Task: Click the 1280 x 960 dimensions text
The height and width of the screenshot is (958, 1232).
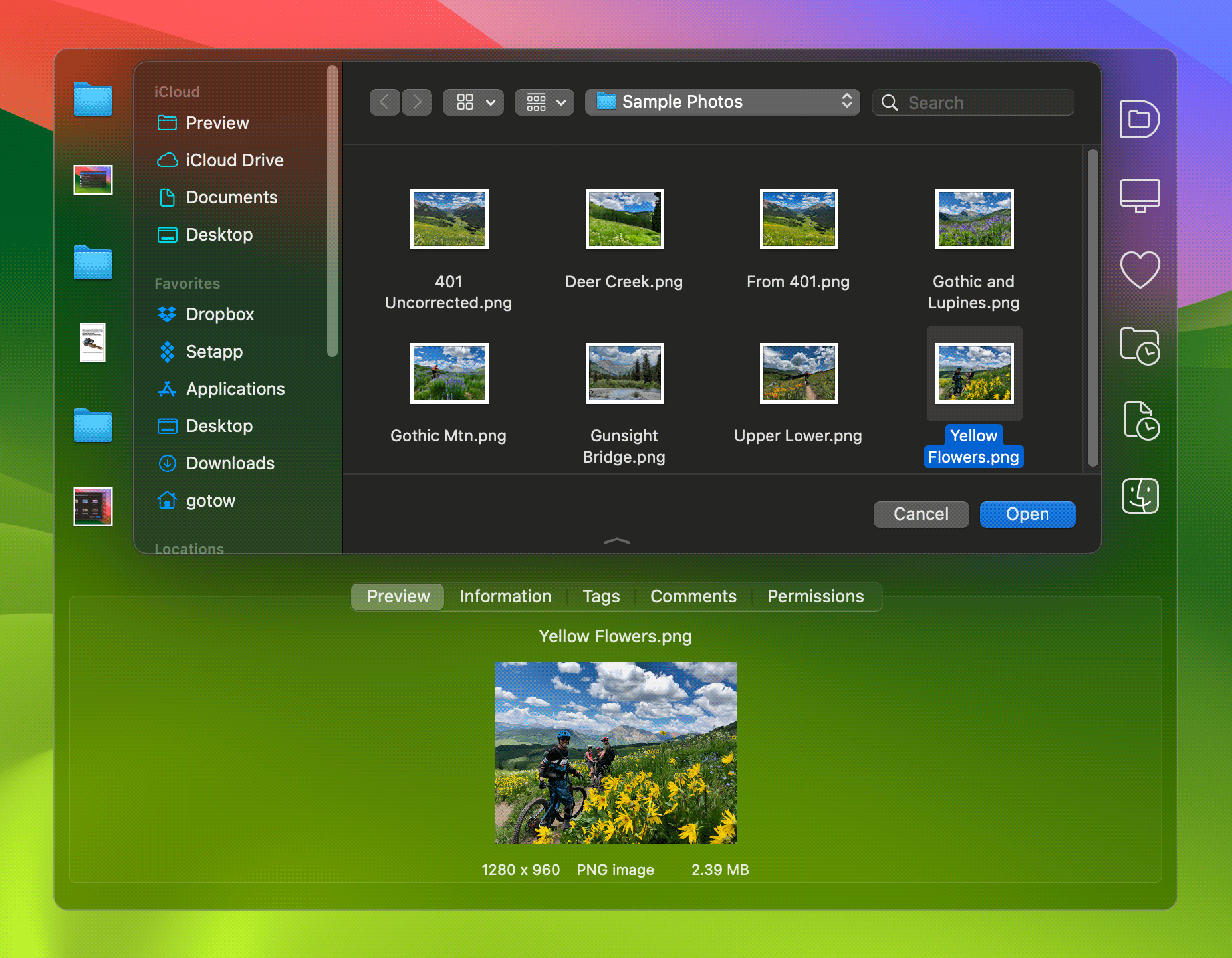Action: (521, 870)
